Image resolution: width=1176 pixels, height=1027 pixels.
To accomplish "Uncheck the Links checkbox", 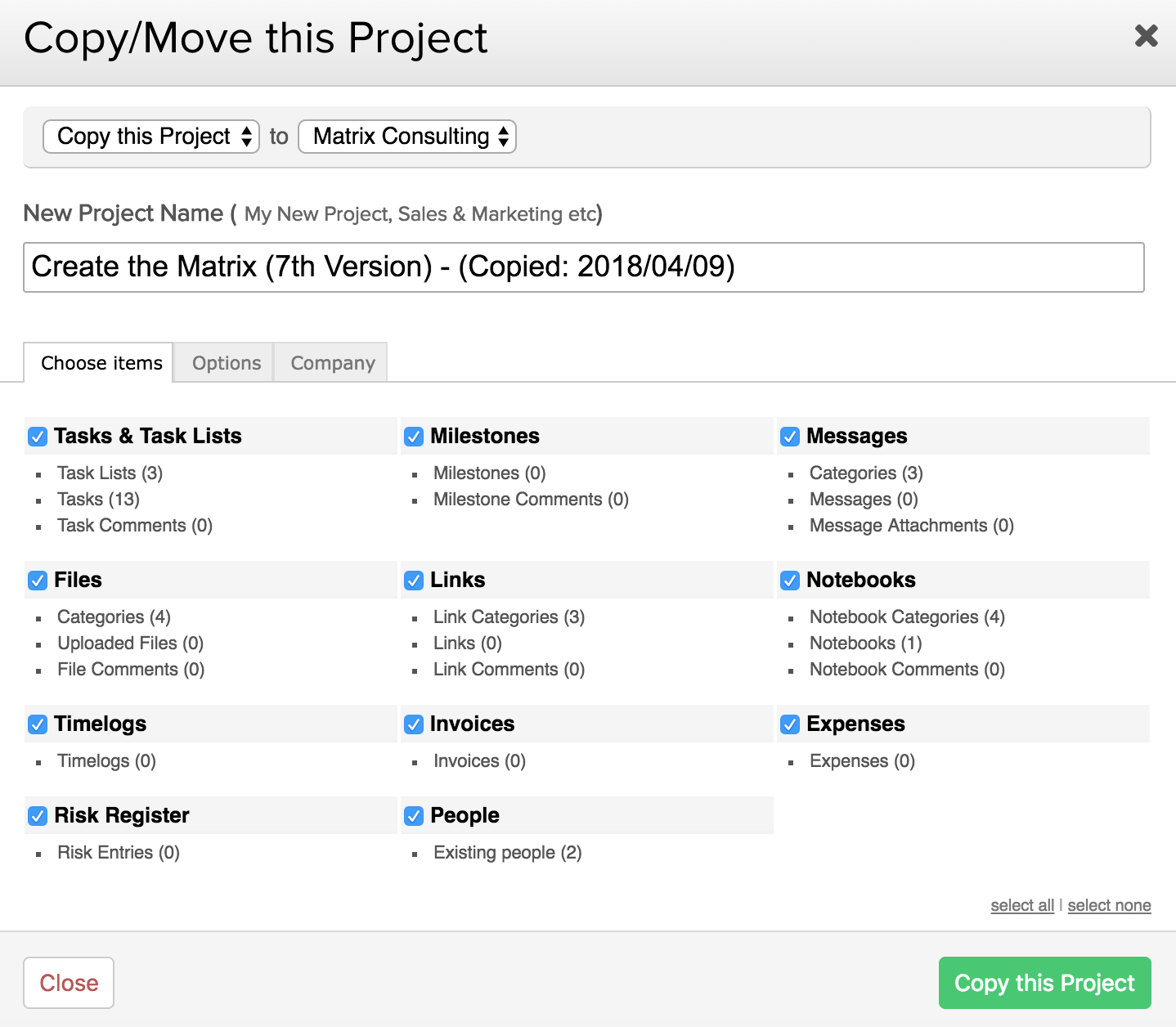I will pos(414,581).
